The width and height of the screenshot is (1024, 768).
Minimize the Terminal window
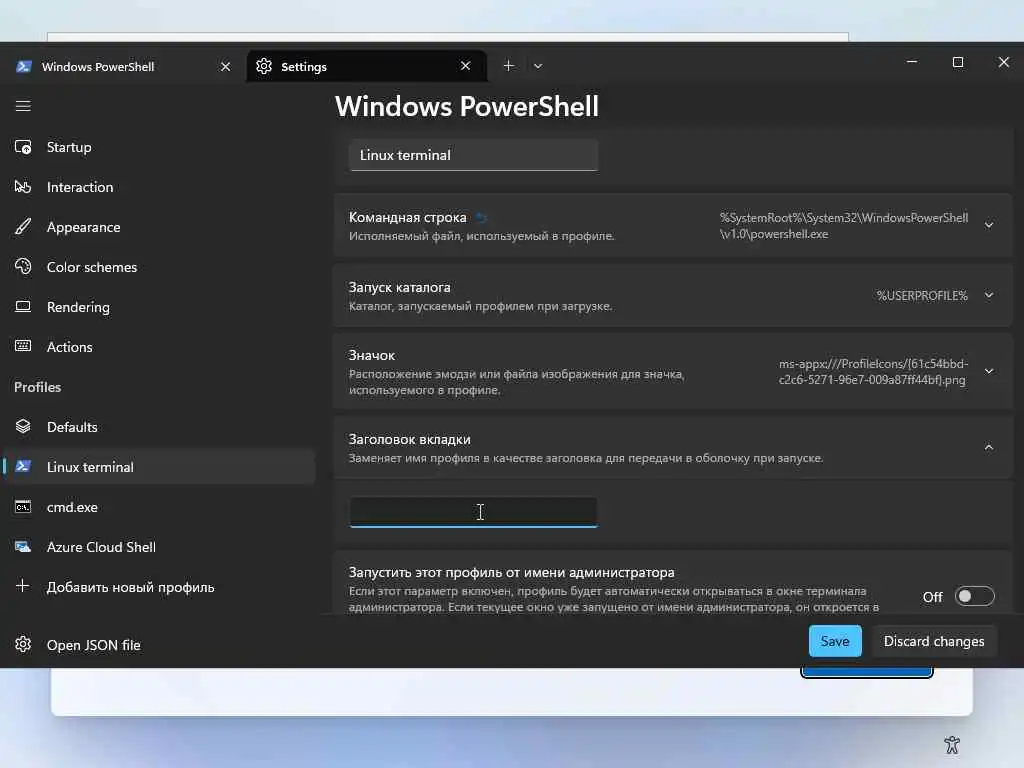[x=912, y=62]
